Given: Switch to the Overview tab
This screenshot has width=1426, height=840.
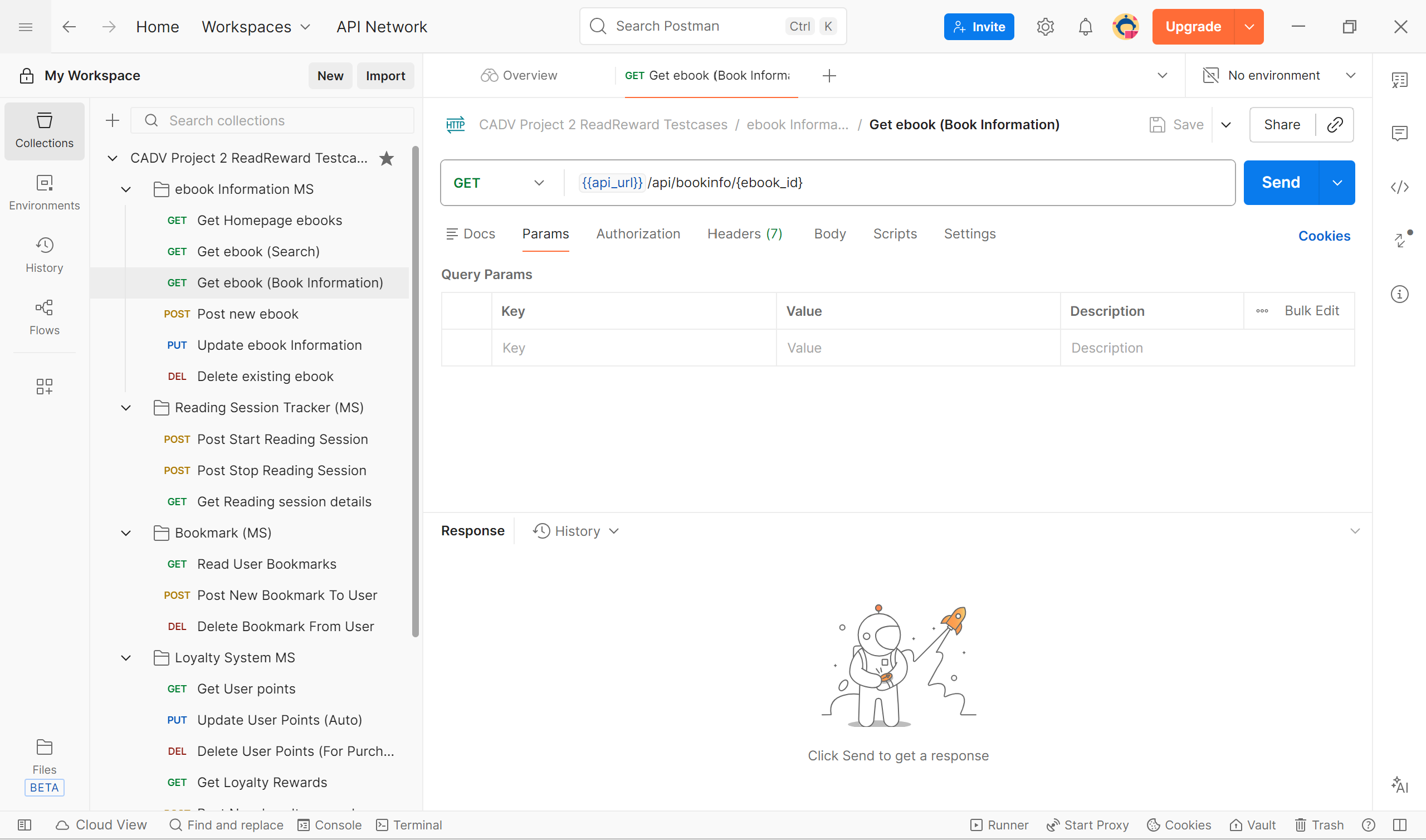Looking at the screenshot, I should [x=519, y=76].
